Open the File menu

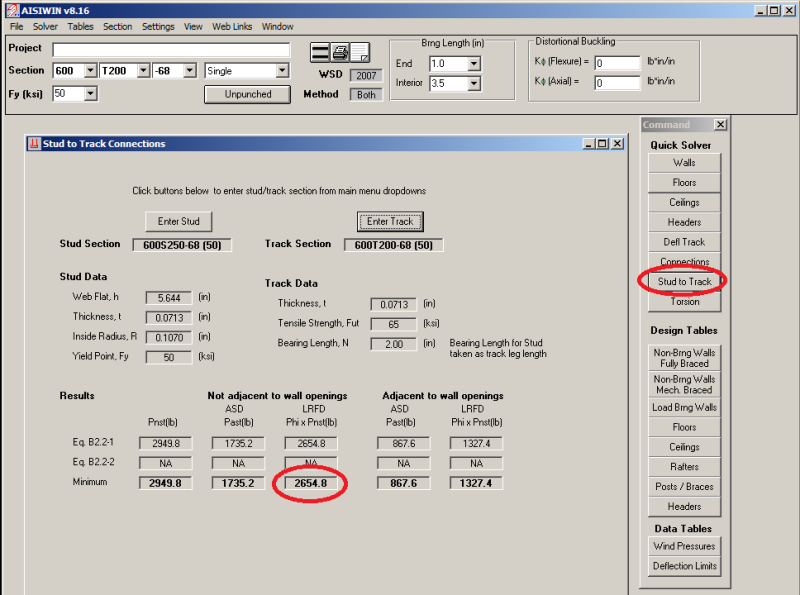point(16,27)
